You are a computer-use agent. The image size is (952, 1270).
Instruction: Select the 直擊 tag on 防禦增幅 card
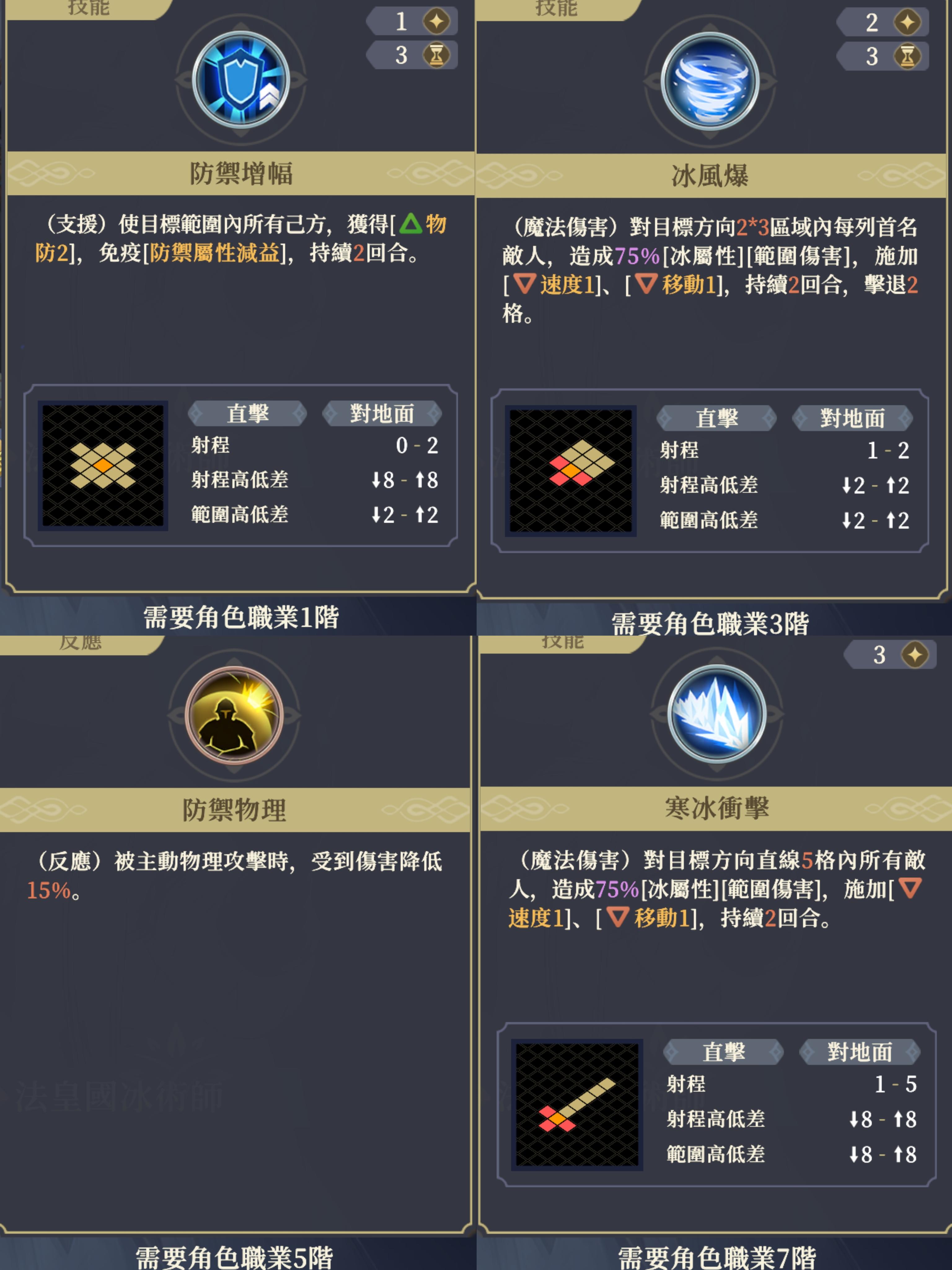247,413
